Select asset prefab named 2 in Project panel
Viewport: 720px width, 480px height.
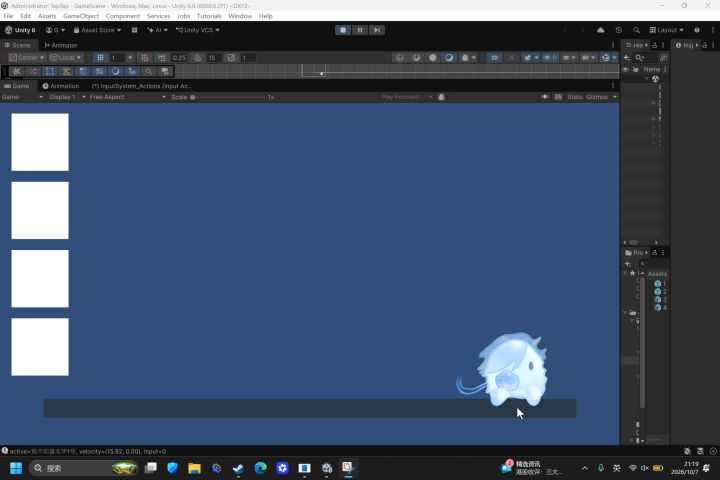[x=660, y=291]
